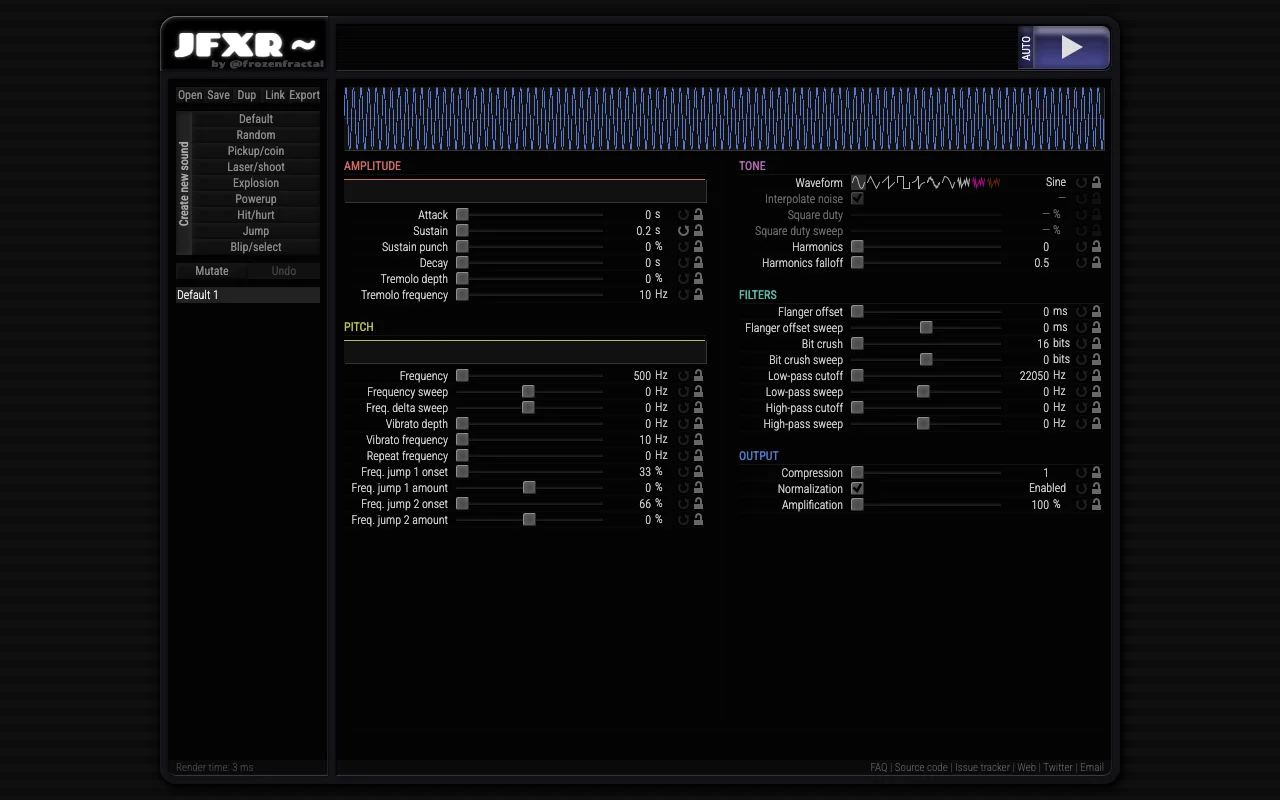
Task: Toggle the Repeat frequency lock
Action: (698, 456)
